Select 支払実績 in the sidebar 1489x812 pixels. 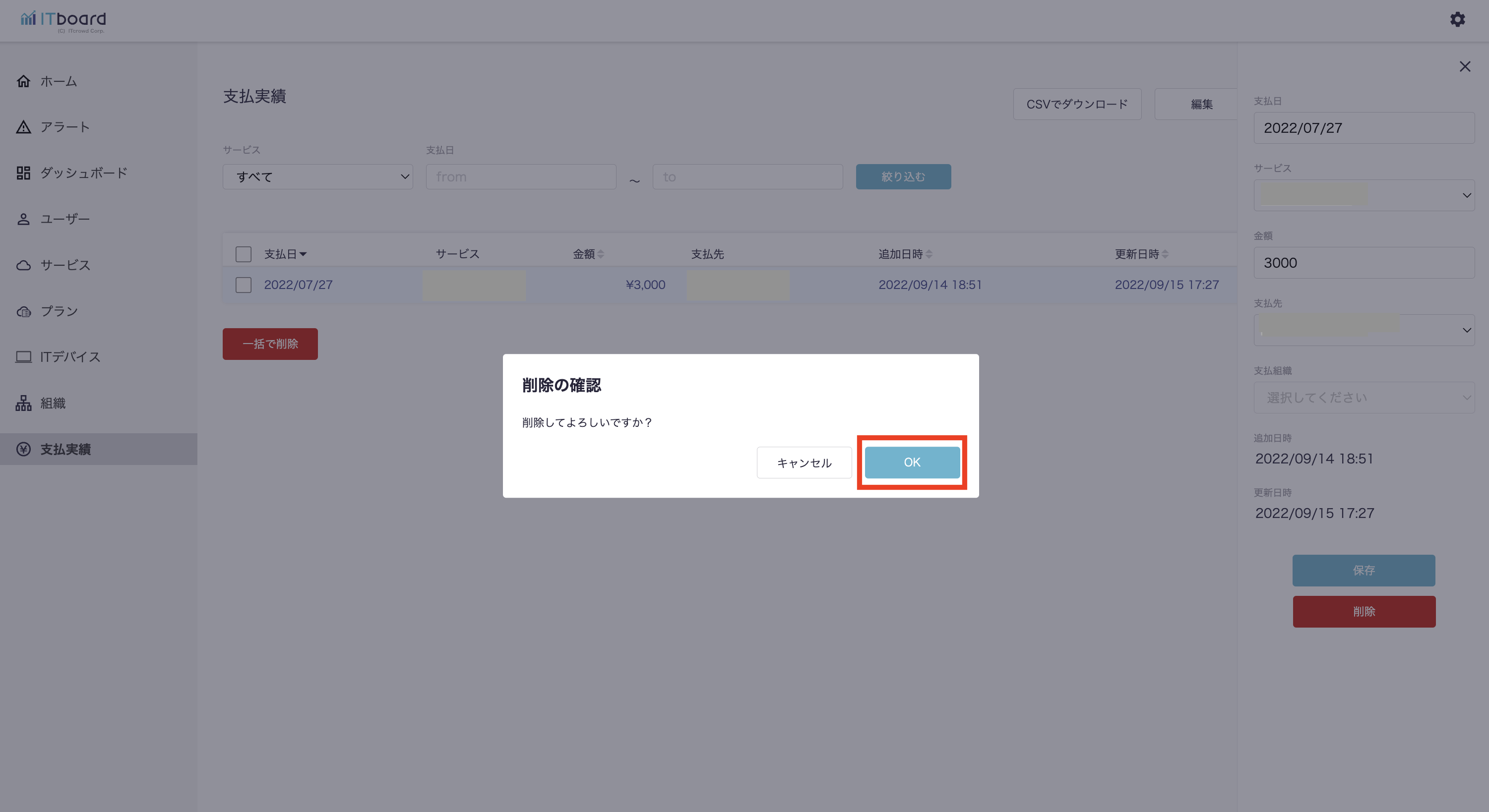pyautogui.click(x=65, y=449)
